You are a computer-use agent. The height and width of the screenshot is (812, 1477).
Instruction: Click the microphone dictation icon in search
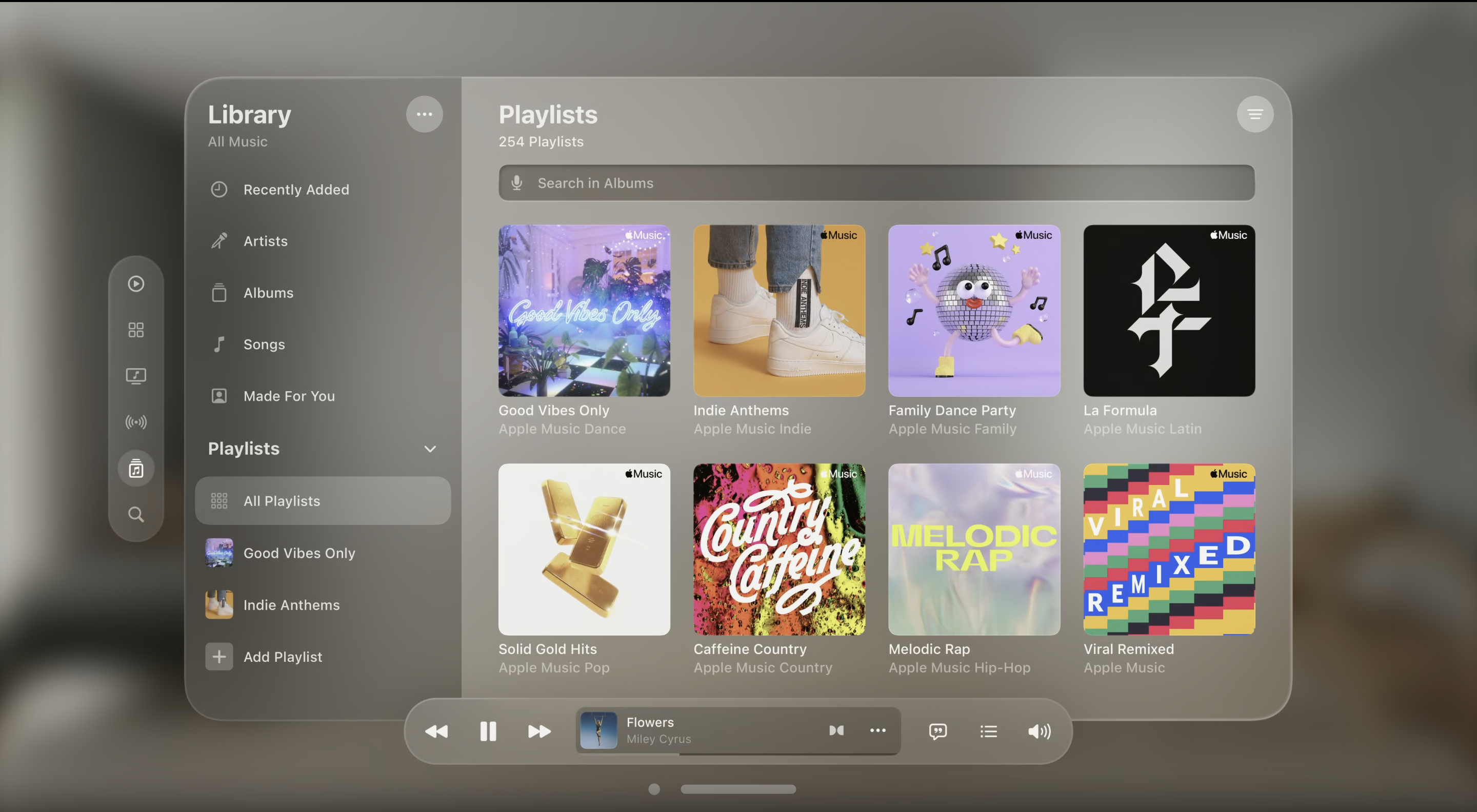(x=516, y=183)
